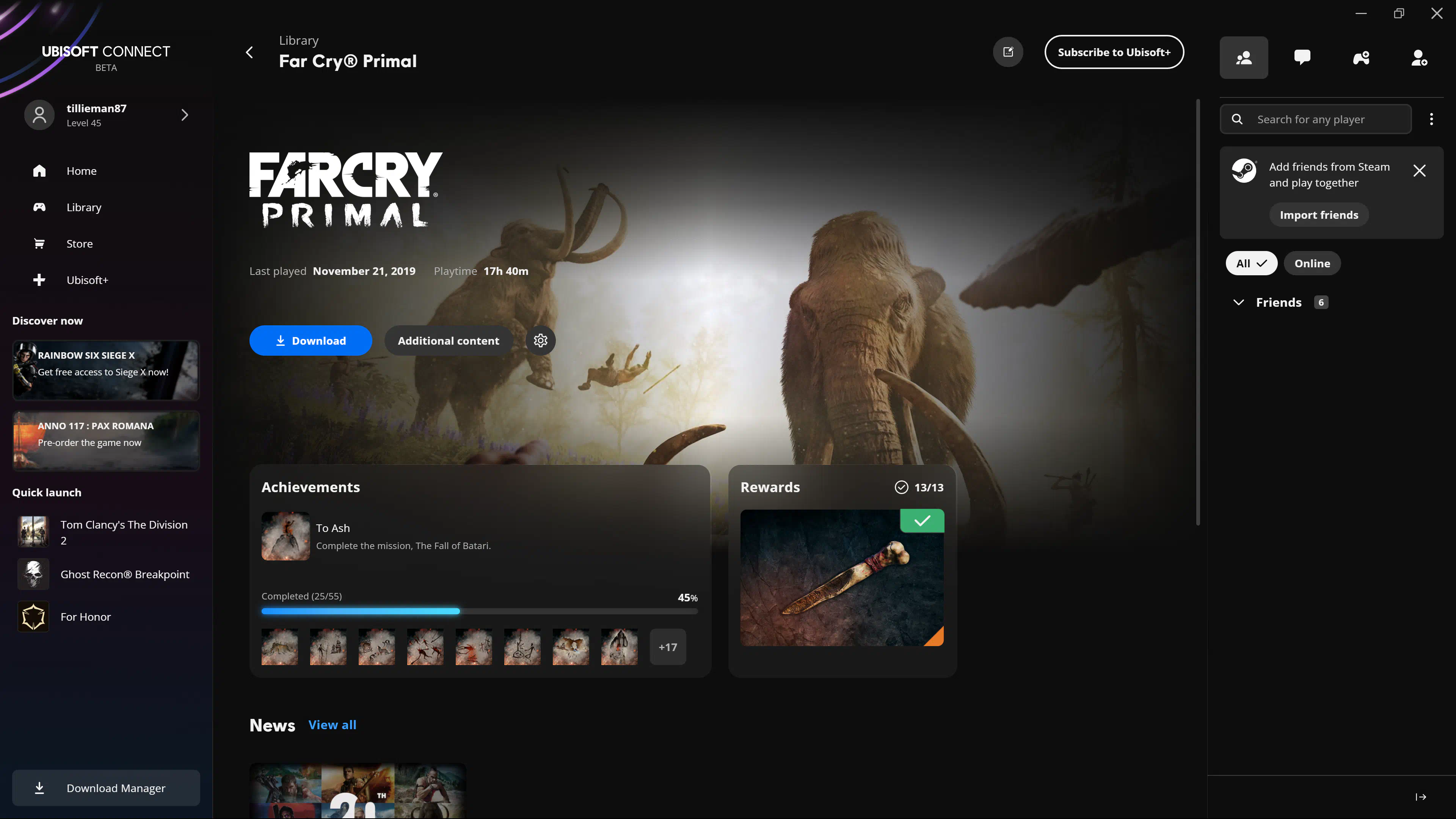Click the Library breadcrumb text

298,41
